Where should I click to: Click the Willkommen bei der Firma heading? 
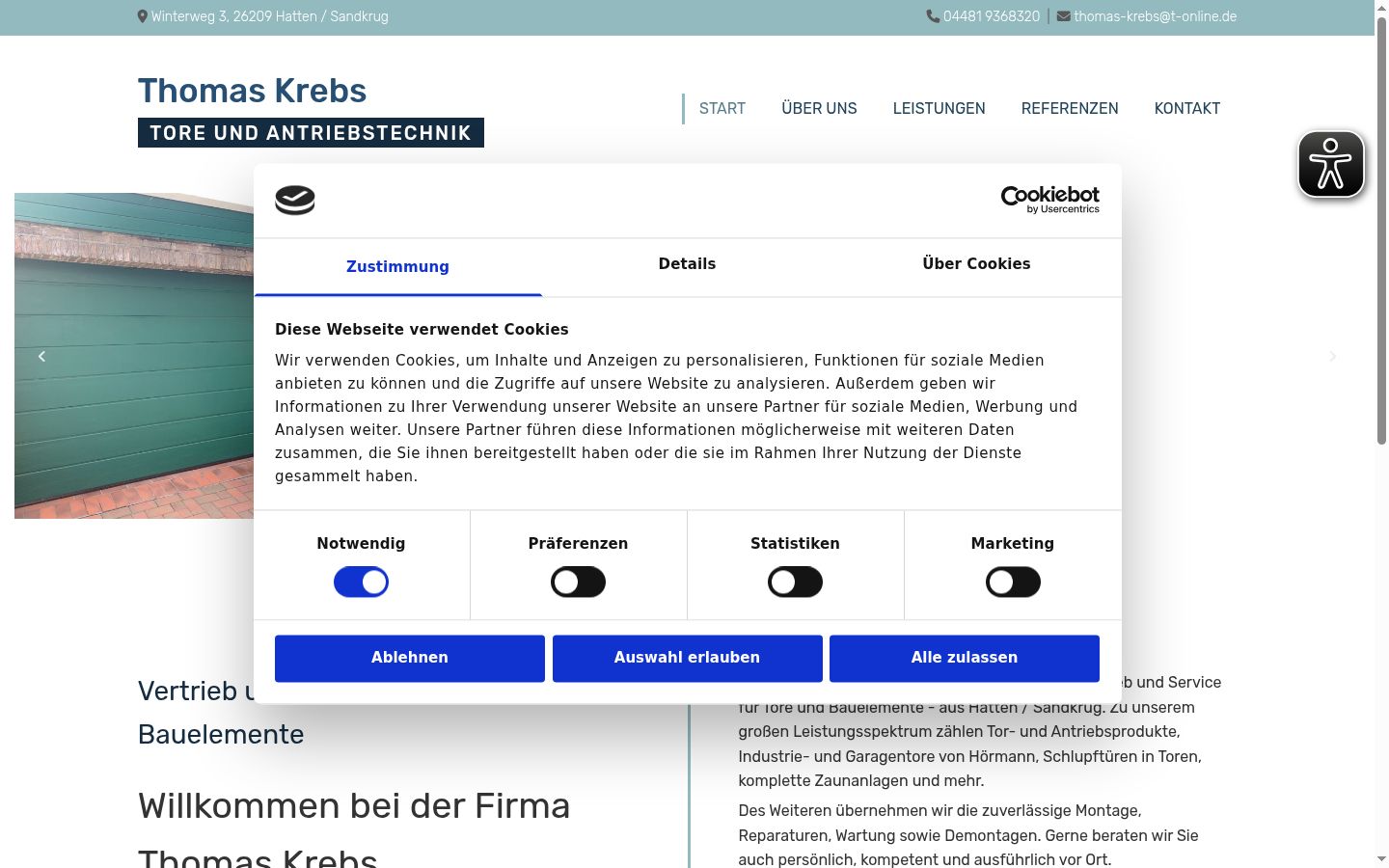click(354, 805)
